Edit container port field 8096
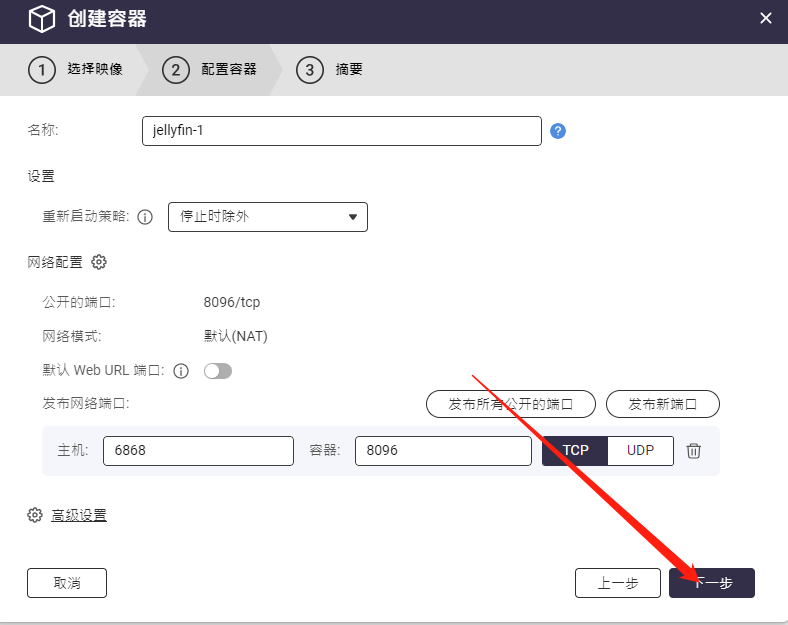 (443, 451)
